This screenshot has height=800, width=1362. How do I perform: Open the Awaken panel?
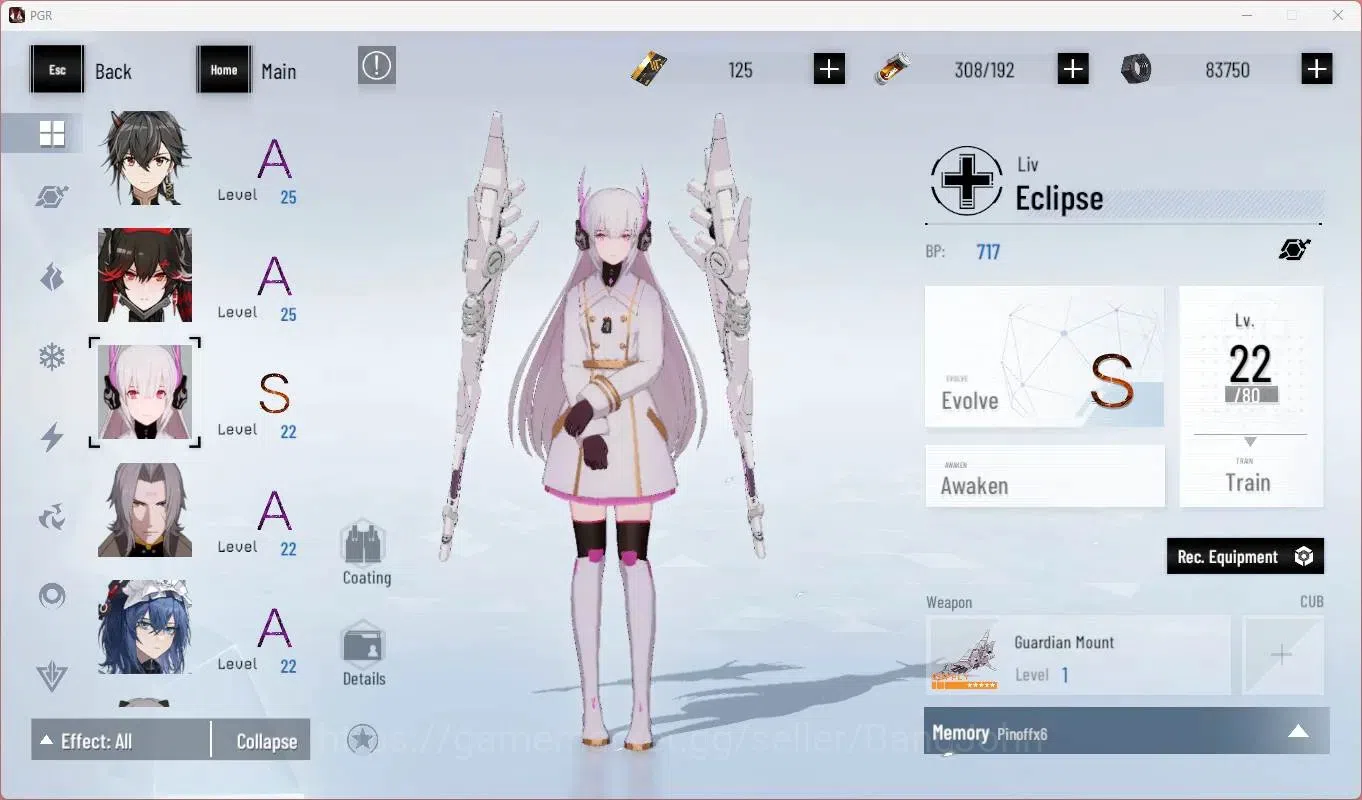click(x=1044, y=475)
